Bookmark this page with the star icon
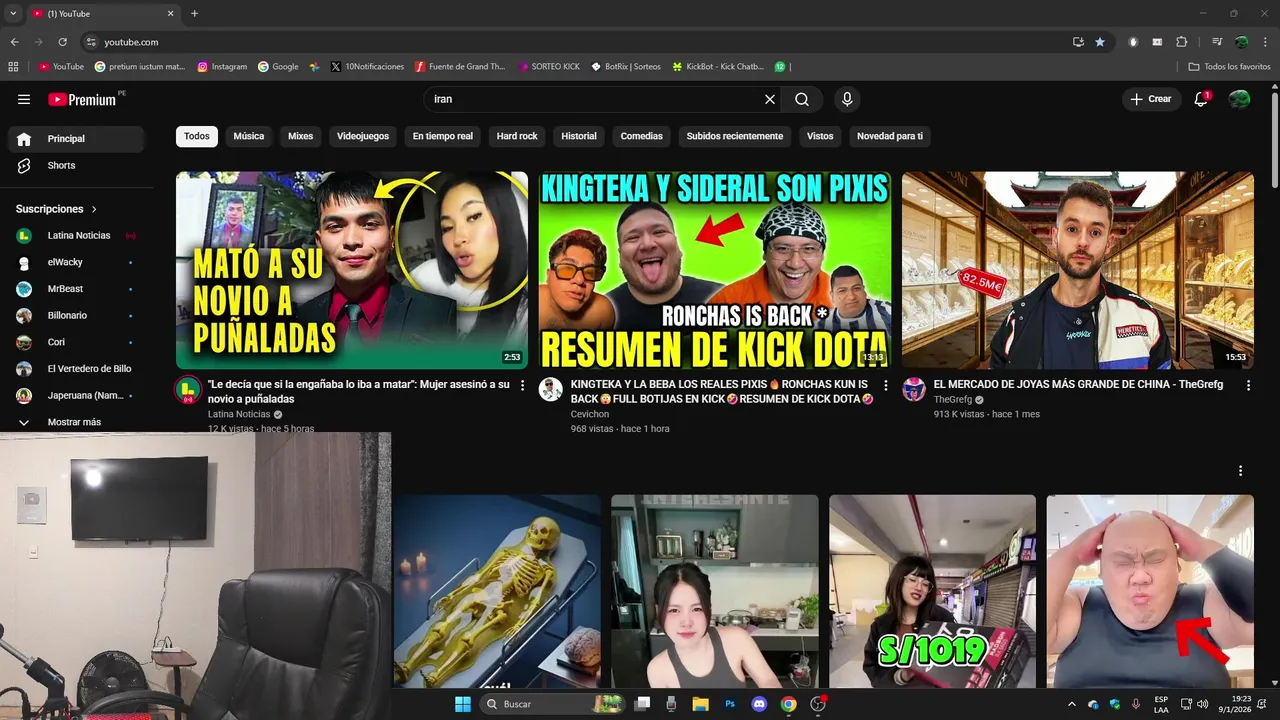Image resolution: width=1280 pixels, height=720 pixels. [x=1100, y=42]
